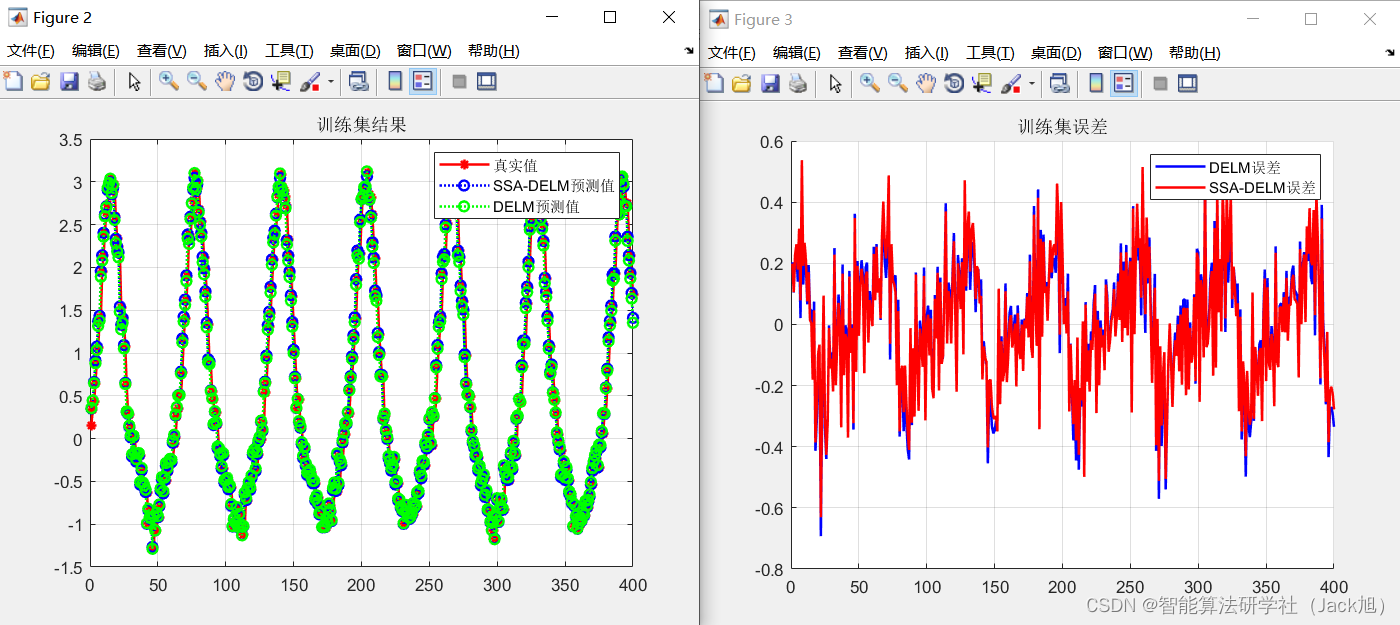Open file icon in Figure 3 toolbar
The width and height of the screenshot is (1400, 625).
pyautogui.click(x=742, y=83)
